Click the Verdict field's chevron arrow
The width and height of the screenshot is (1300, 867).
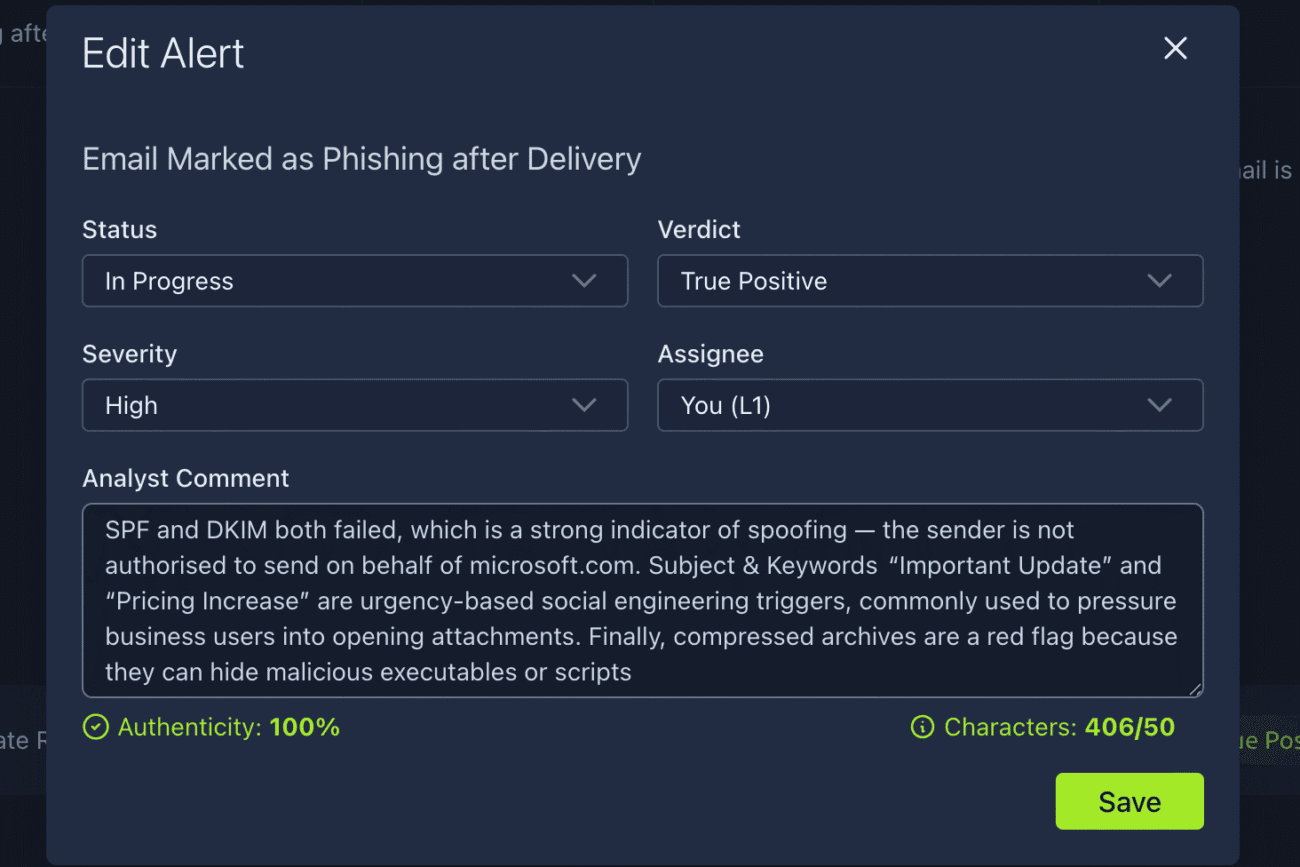(x=1159, y=281)
